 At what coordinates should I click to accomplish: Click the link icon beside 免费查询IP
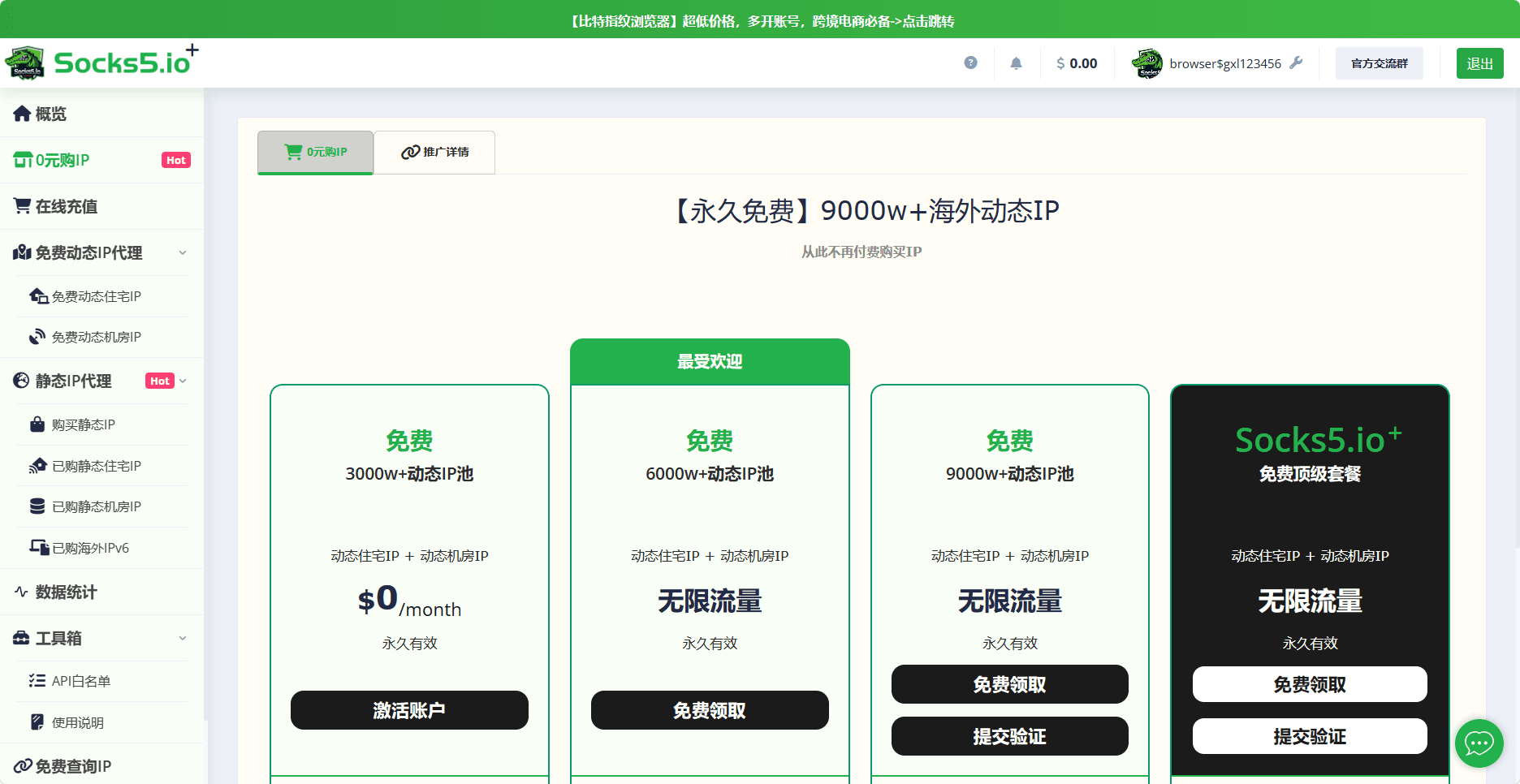tap(23, 765)
